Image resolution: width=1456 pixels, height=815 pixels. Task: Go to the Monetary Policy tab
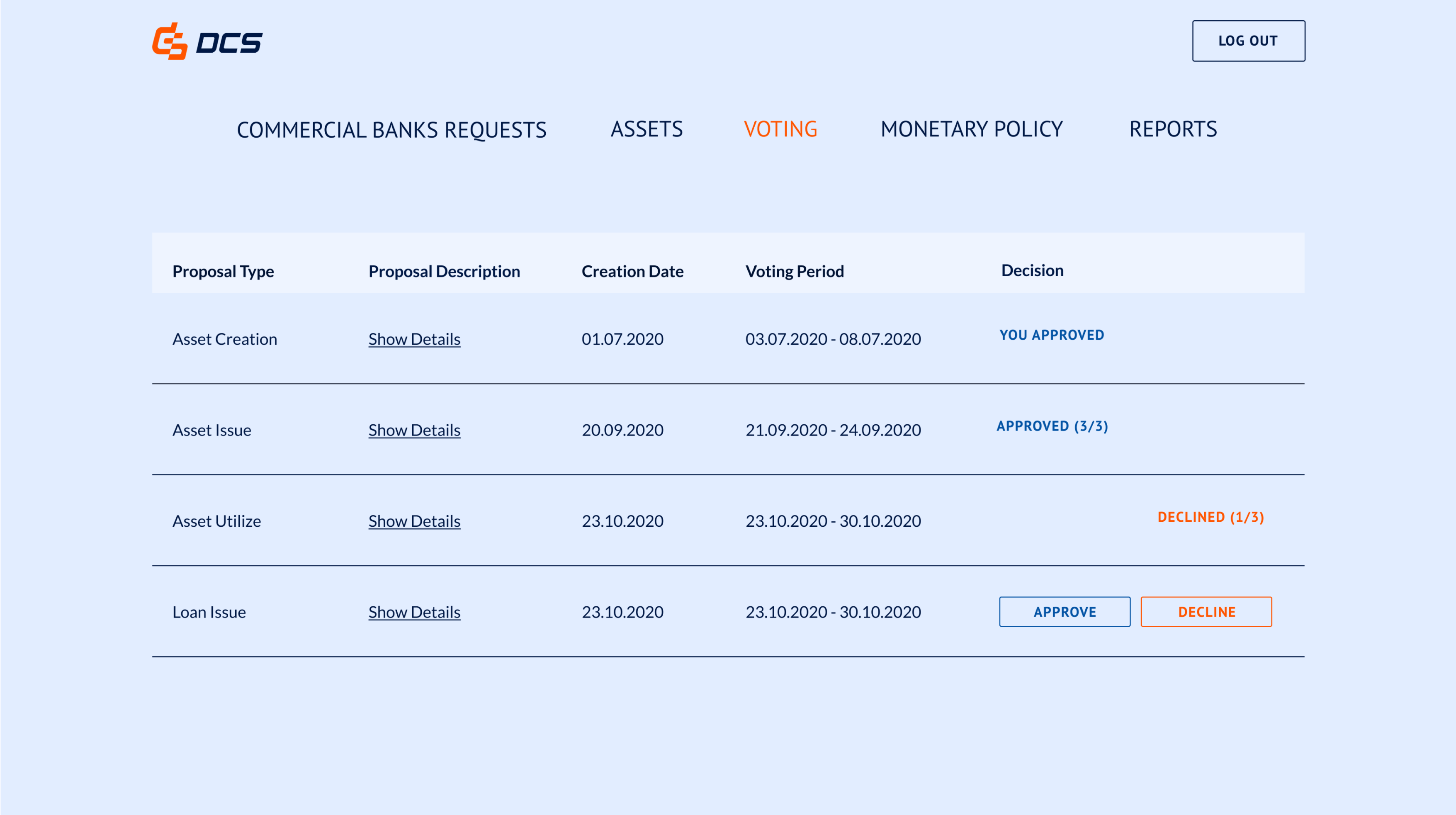(971, 129)
